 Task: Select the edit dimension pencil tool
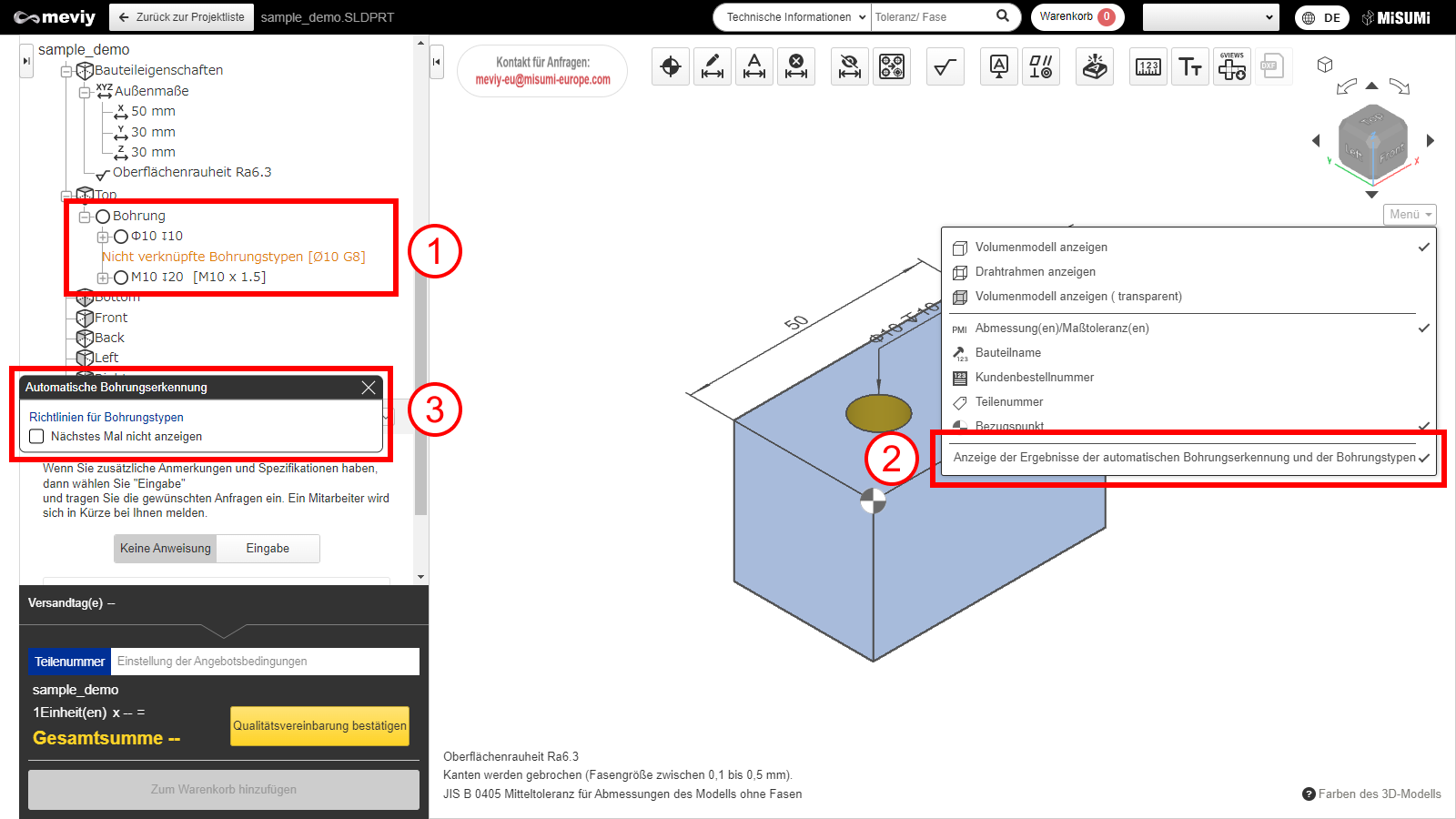[713, 66]
